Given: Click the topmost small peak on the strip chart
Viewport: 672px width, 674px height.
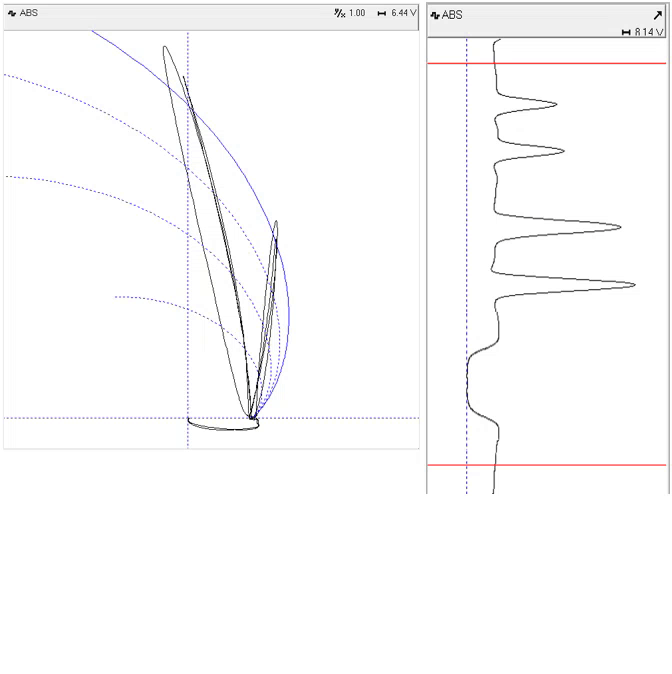Looking at the screenshot, I should (555, 104).
